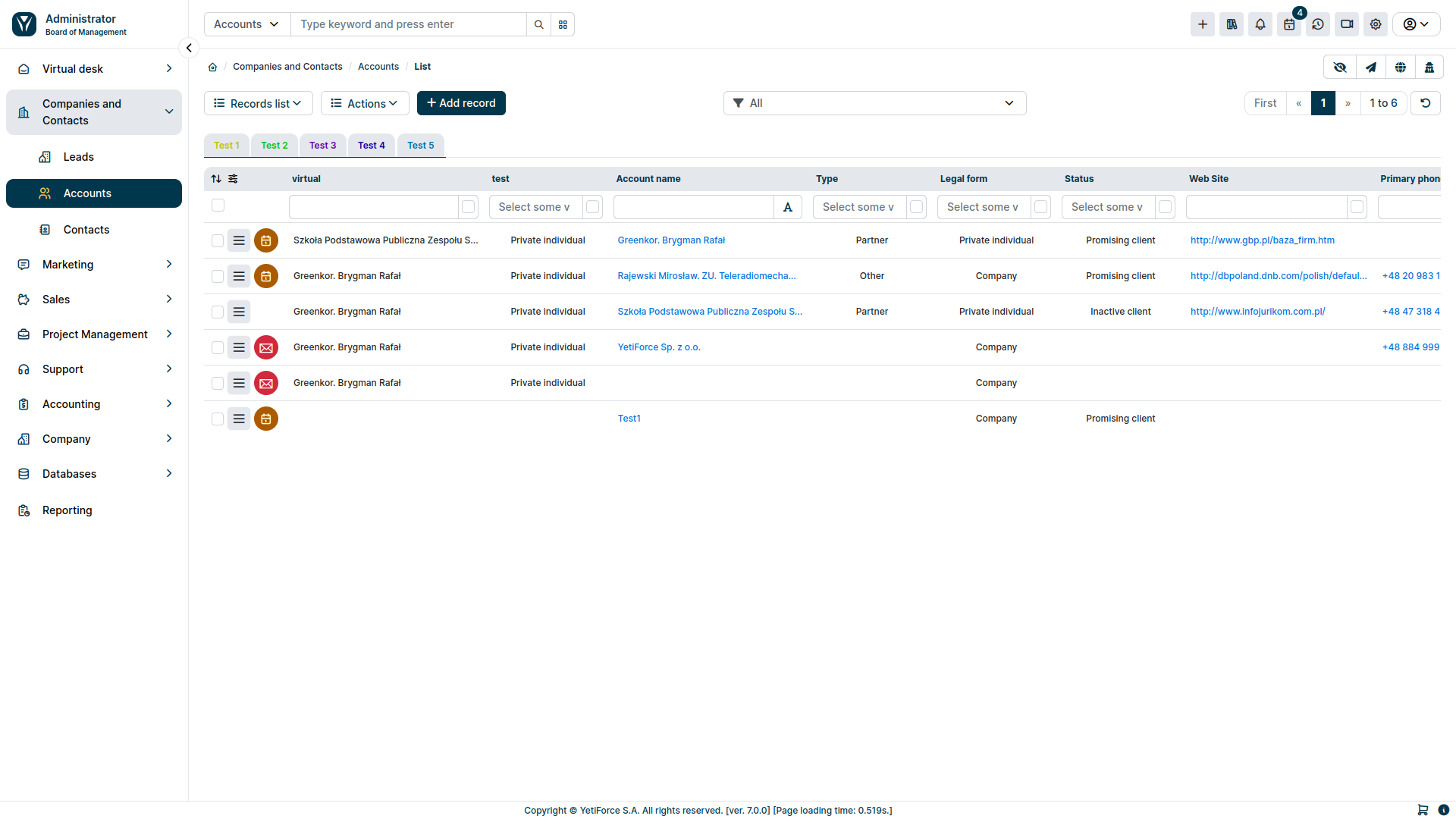Switch to the Test 3 tab
Viewport: 1456px width, 819px height.
323,146
